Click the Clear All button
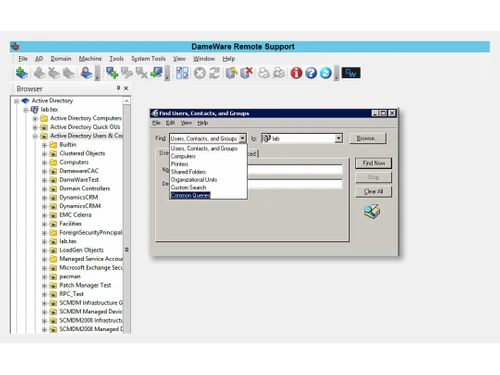Viewport: 500px width, 375px height. (373, 191)
